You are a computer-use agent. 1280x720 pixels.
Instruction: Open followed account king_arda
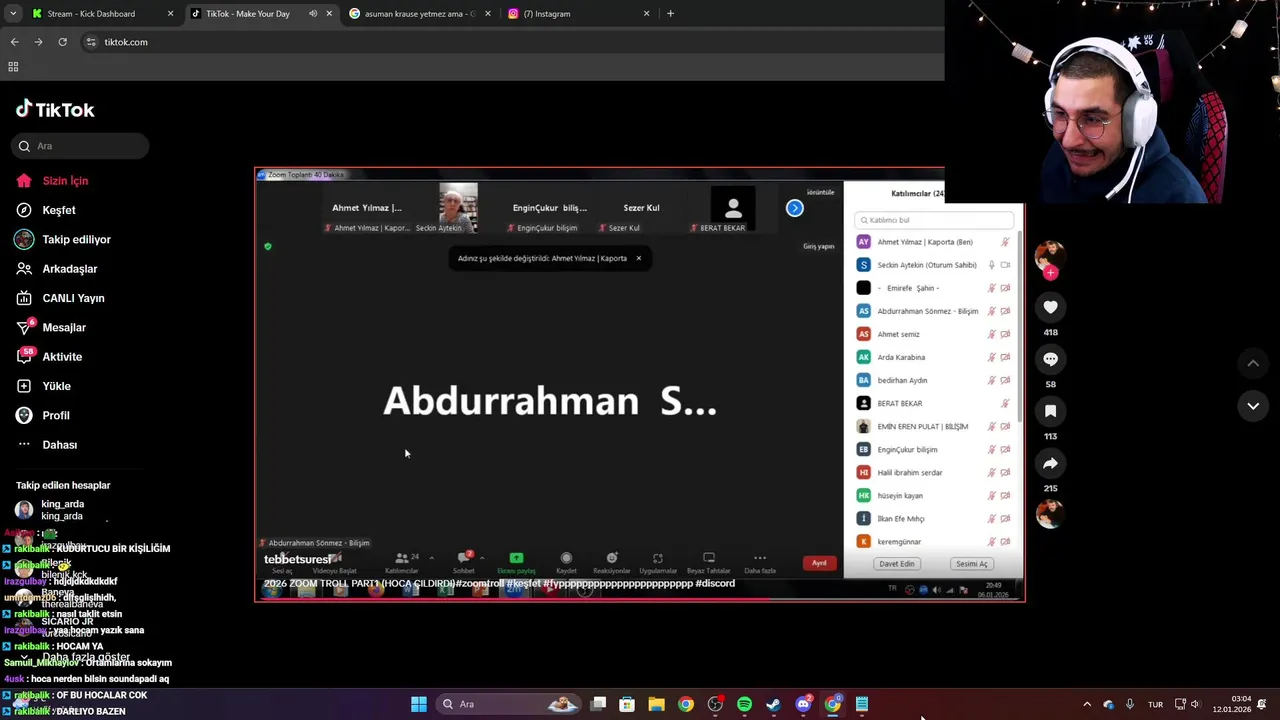point(62,510)
